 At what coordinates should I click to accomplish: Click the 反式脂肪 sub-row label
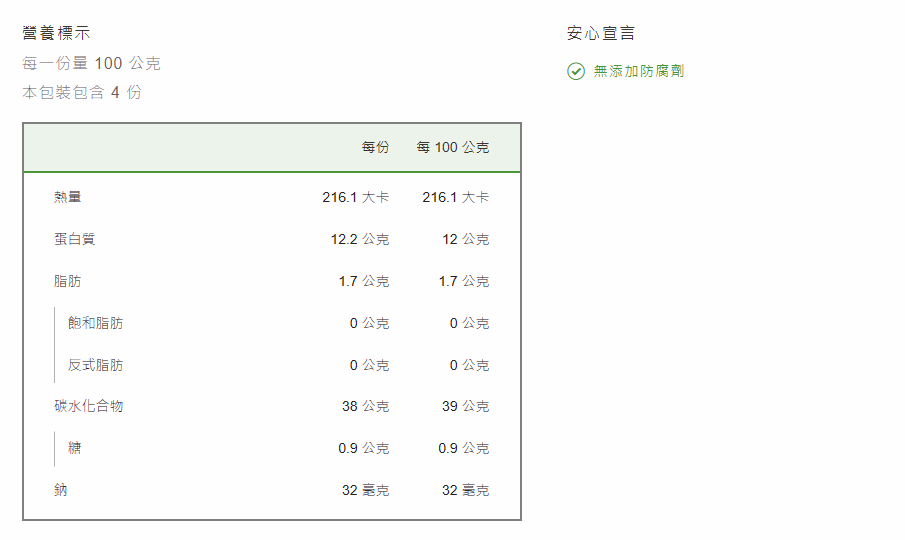coord(96,365)
